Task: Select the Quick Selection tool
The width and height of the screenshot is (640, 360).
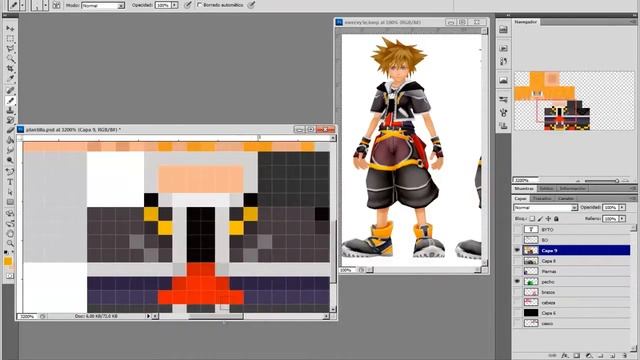Action: click(10, 59)
